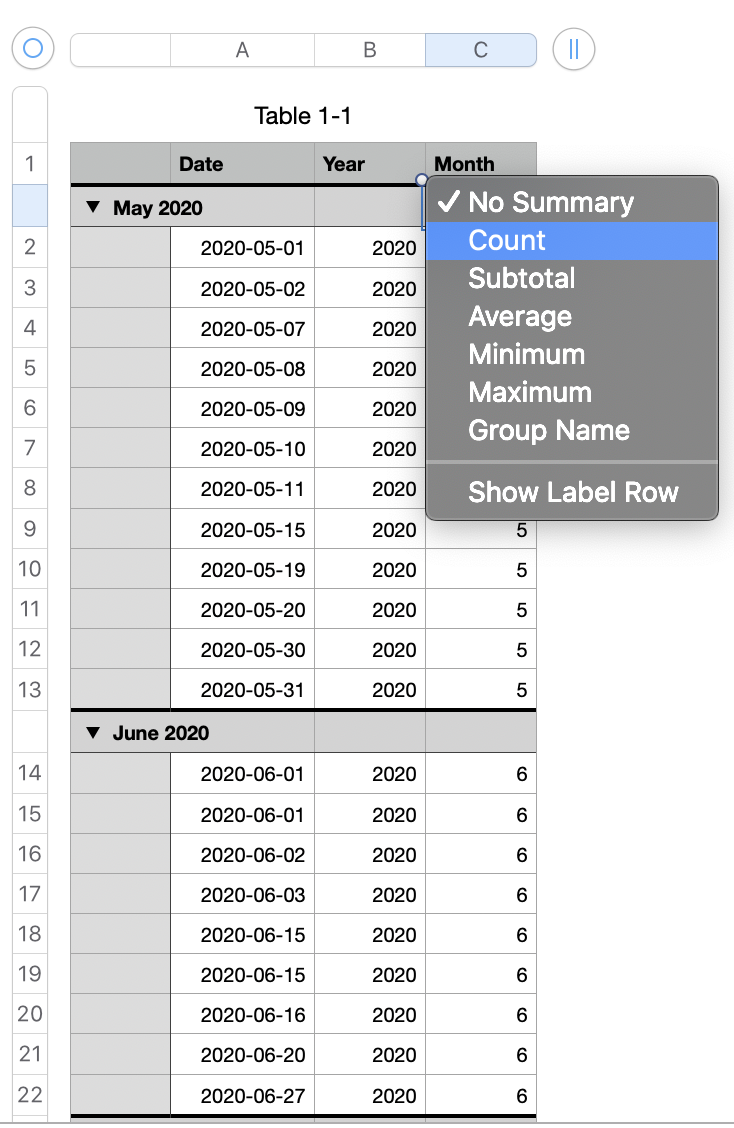The width and height of the screenshot is (734, 1128).
Task: Click the circular table handle icon
Action: coord(31,48)
